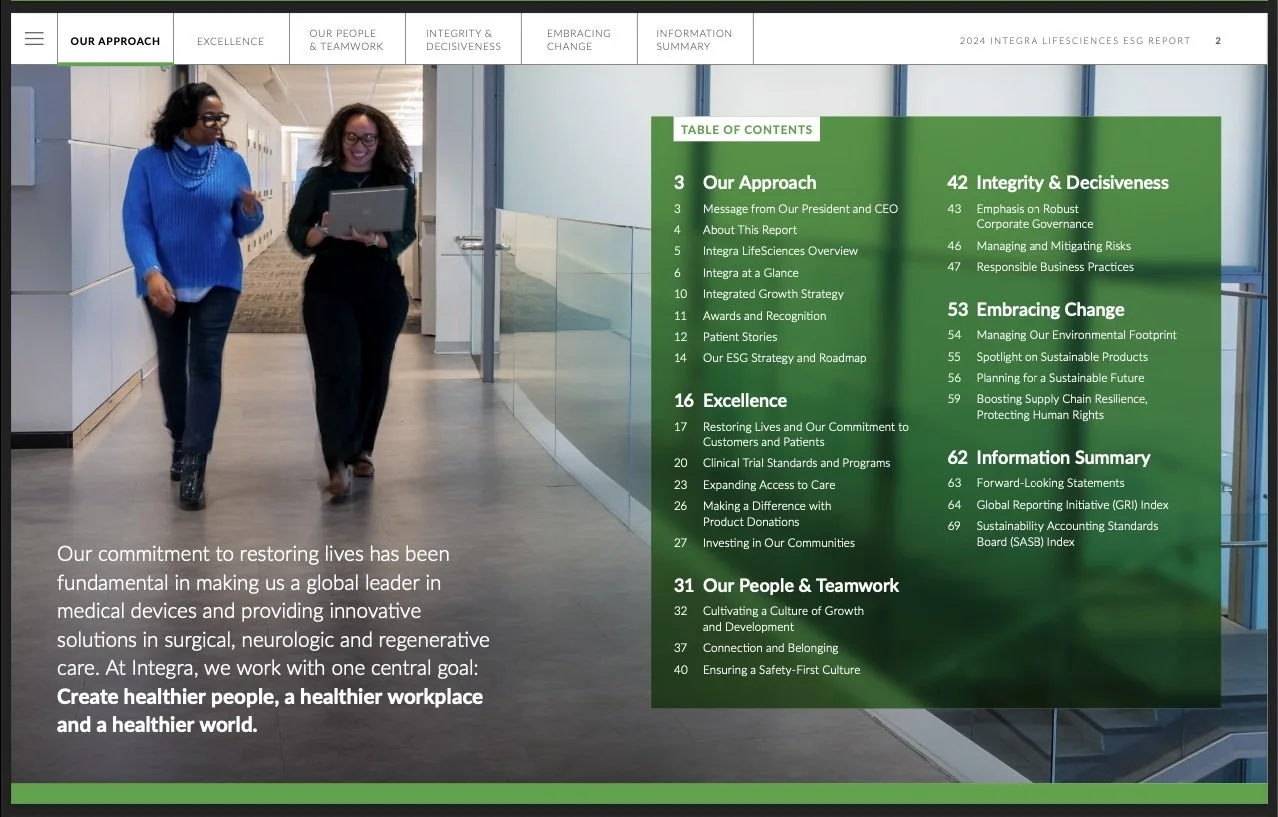Open Cultivating a Culture of Growth entry
This screenshot has height=817, width=1278.
[x=769, y=619]
